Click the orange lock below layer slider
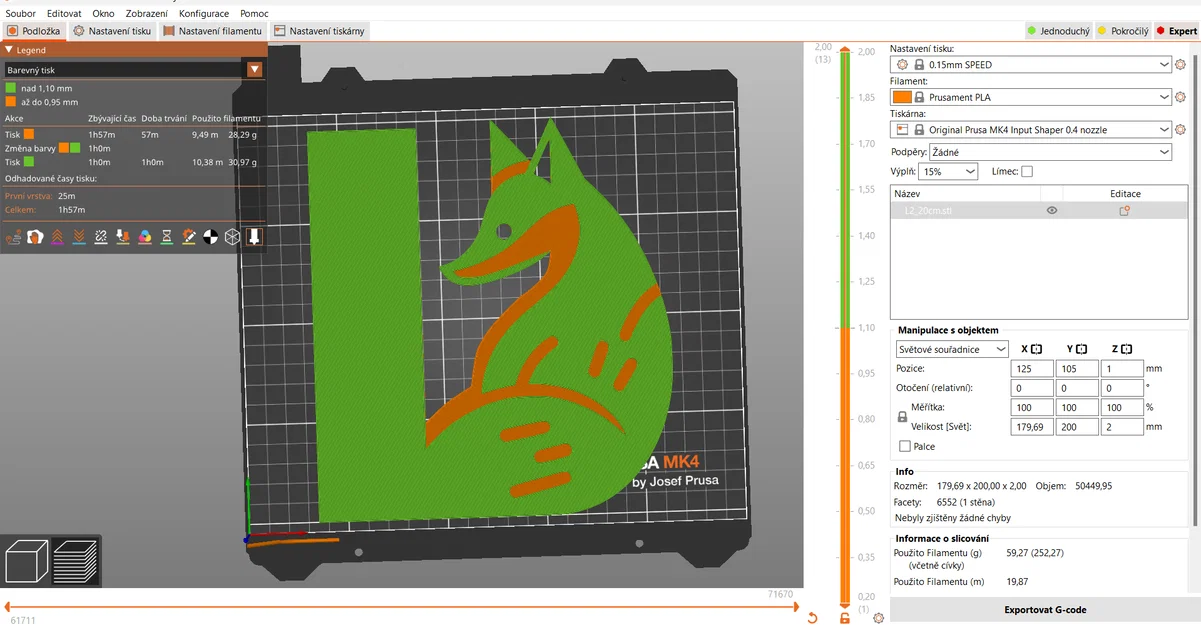 tap(845, 618)
